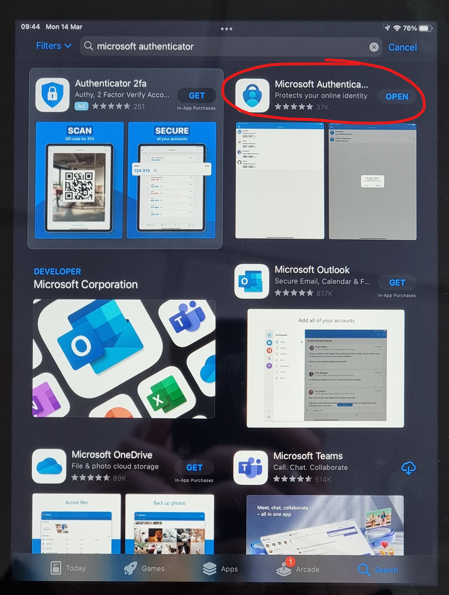Image resolution: width=449 pixels, height=595 pixels.
Task: Tap the Microsoft OneDrive app icon
Action: [x=49, y=466]
